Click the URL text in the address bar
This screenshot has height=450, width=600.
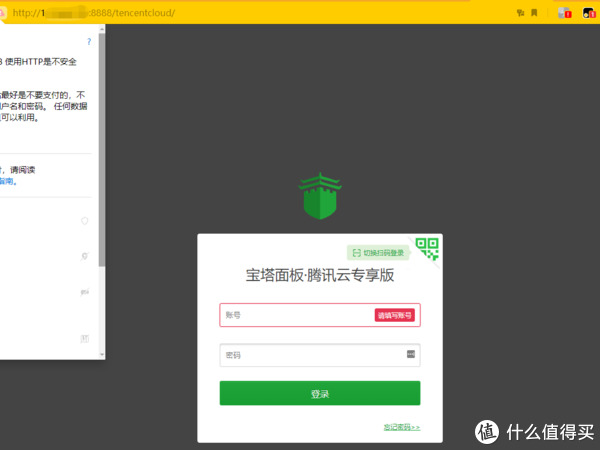point(94,13)
